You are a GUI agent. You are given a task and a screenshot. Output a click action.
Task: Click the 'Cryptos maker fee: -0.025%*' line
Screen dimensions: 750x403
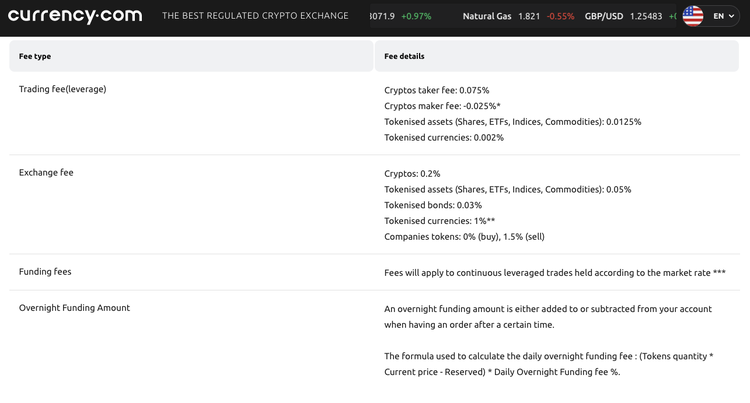pyautogui.click(x=442, y=106)
